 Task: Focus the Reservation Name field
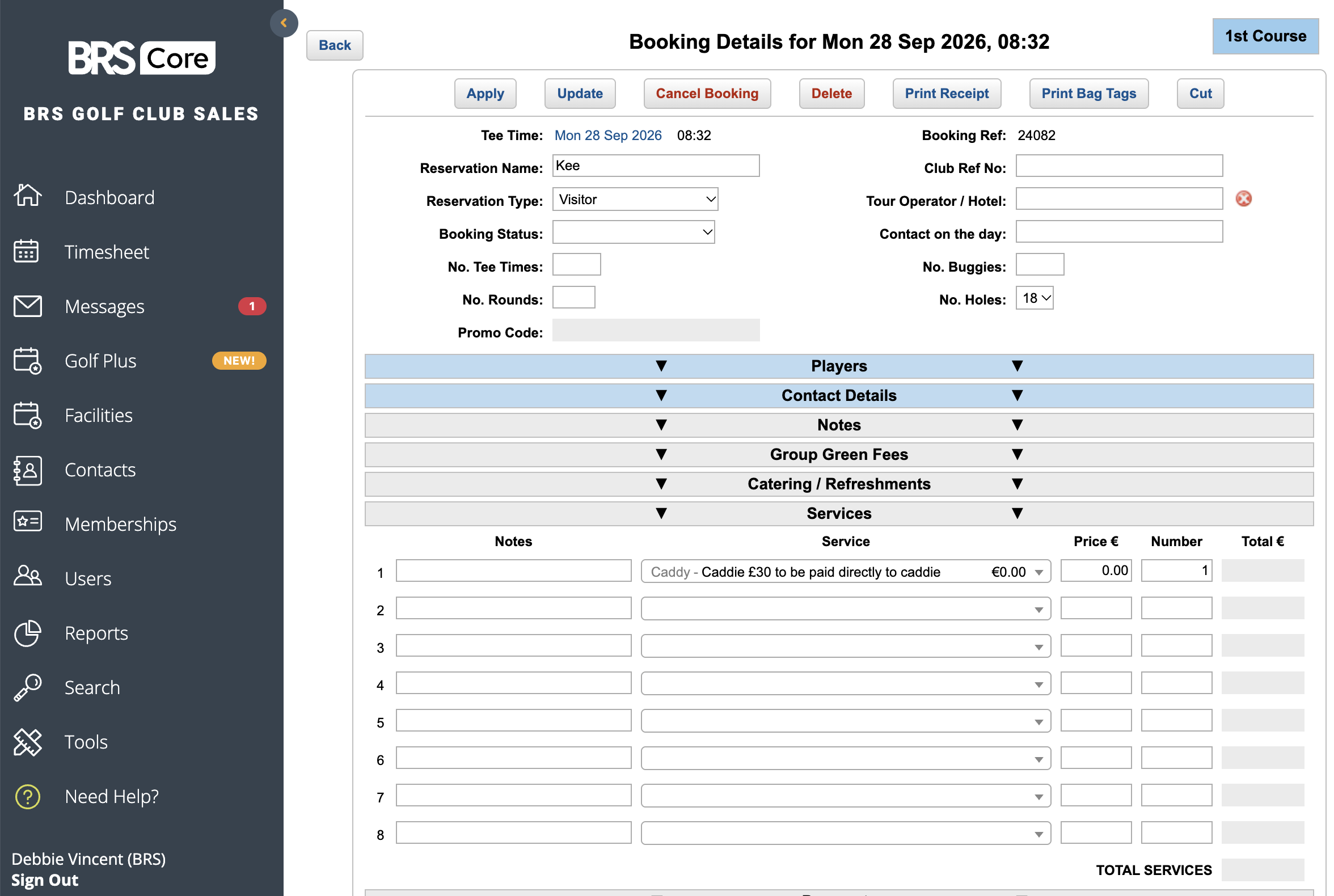656,166
